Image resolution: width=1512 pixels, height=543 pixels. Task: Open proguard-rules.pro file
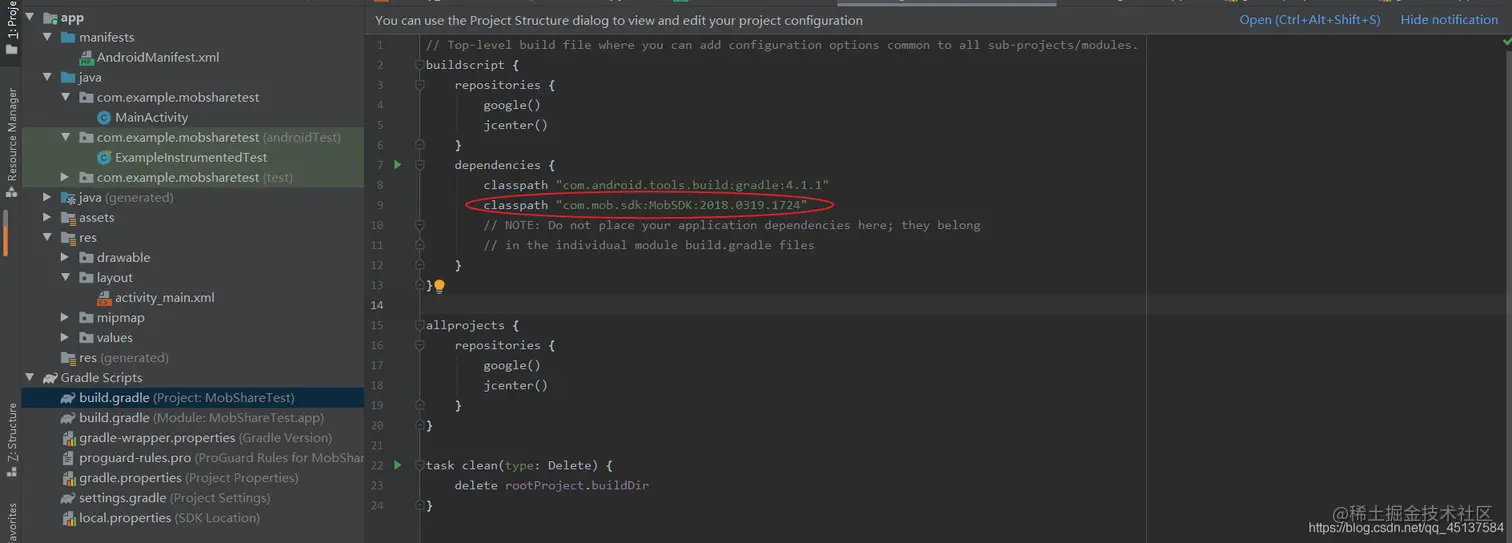click(212, 457)
